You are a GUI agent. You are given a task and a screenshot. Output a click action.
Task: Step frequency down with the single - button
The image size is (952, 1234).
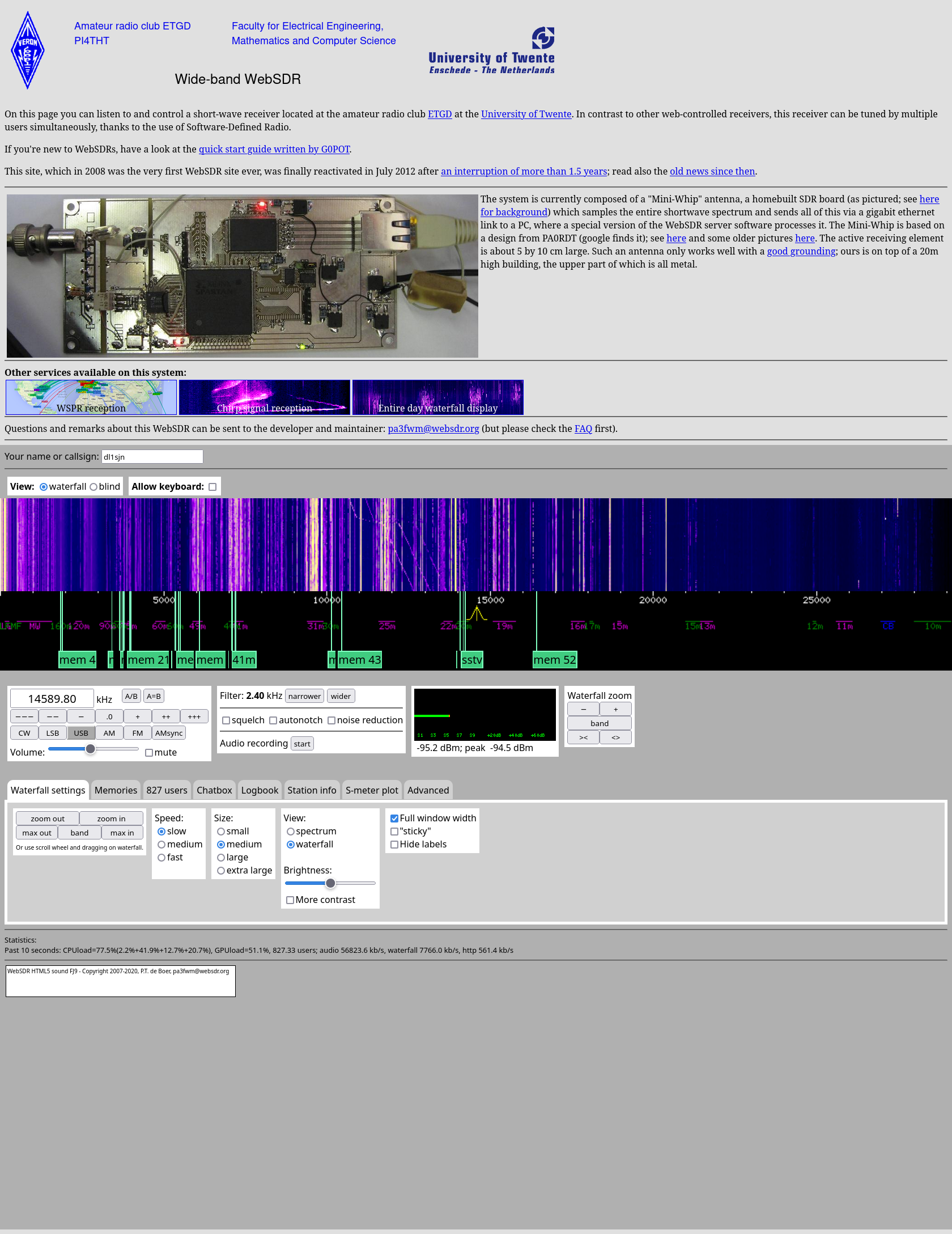pos(81,716)
